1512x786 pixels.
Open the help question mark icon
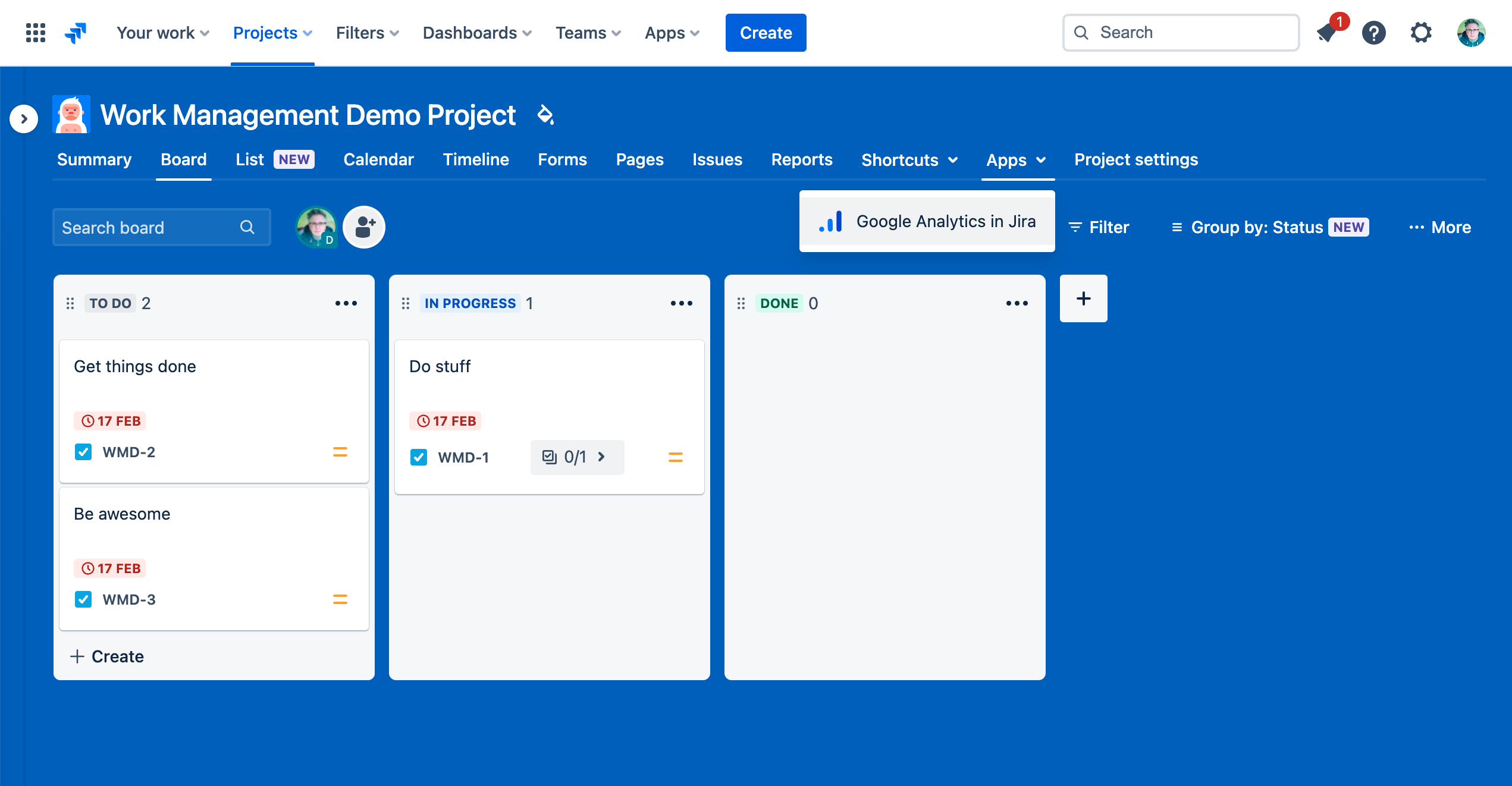[1374, 33]
